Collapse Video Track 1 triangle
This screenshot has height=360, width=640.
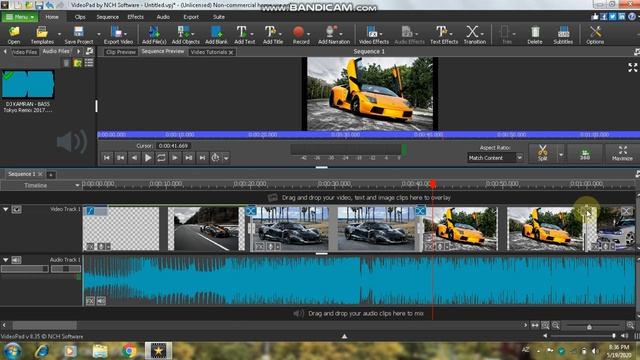point(6,209)
